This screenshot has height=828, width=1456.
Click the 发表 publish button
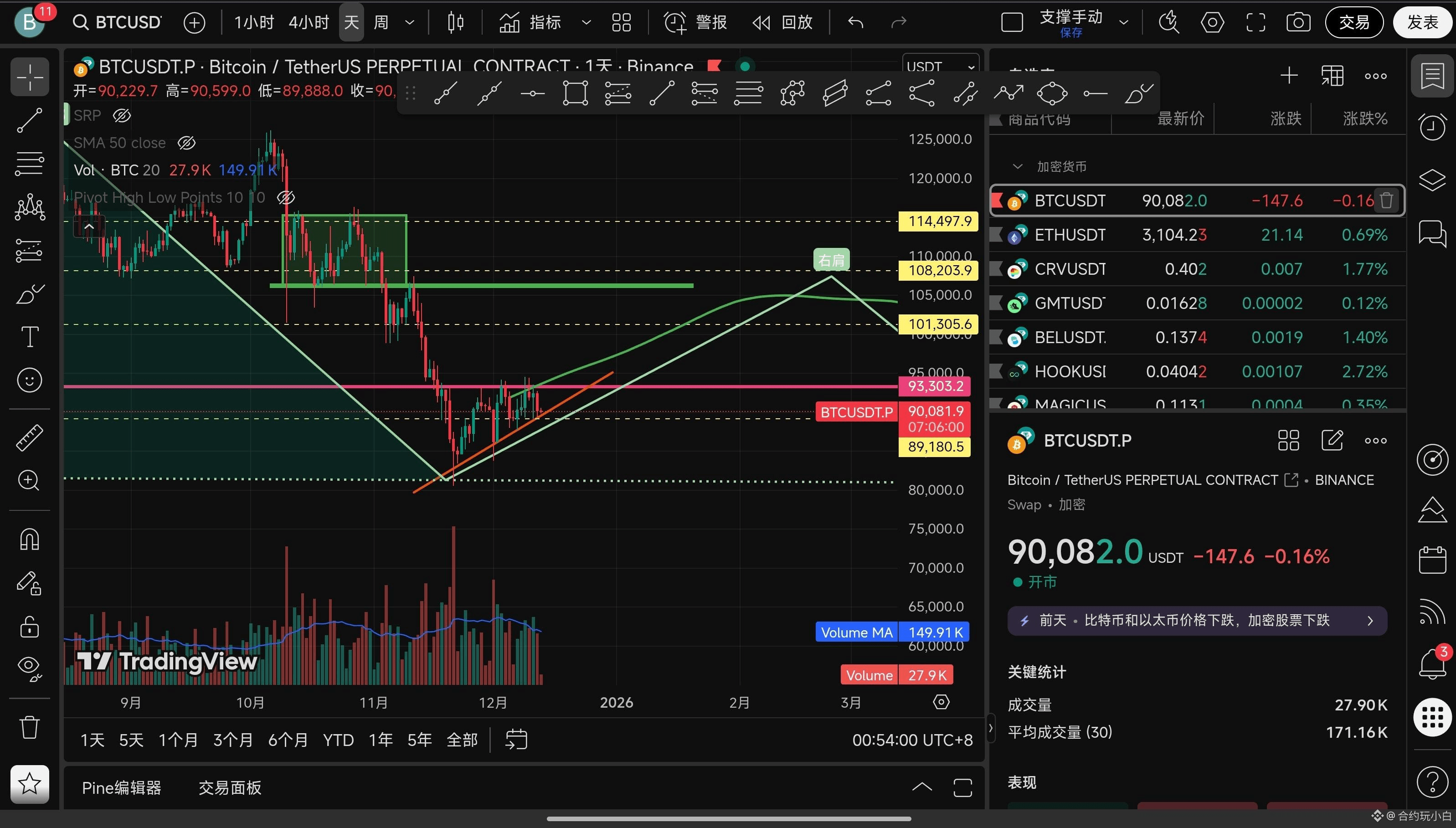tap(1422, 23)
